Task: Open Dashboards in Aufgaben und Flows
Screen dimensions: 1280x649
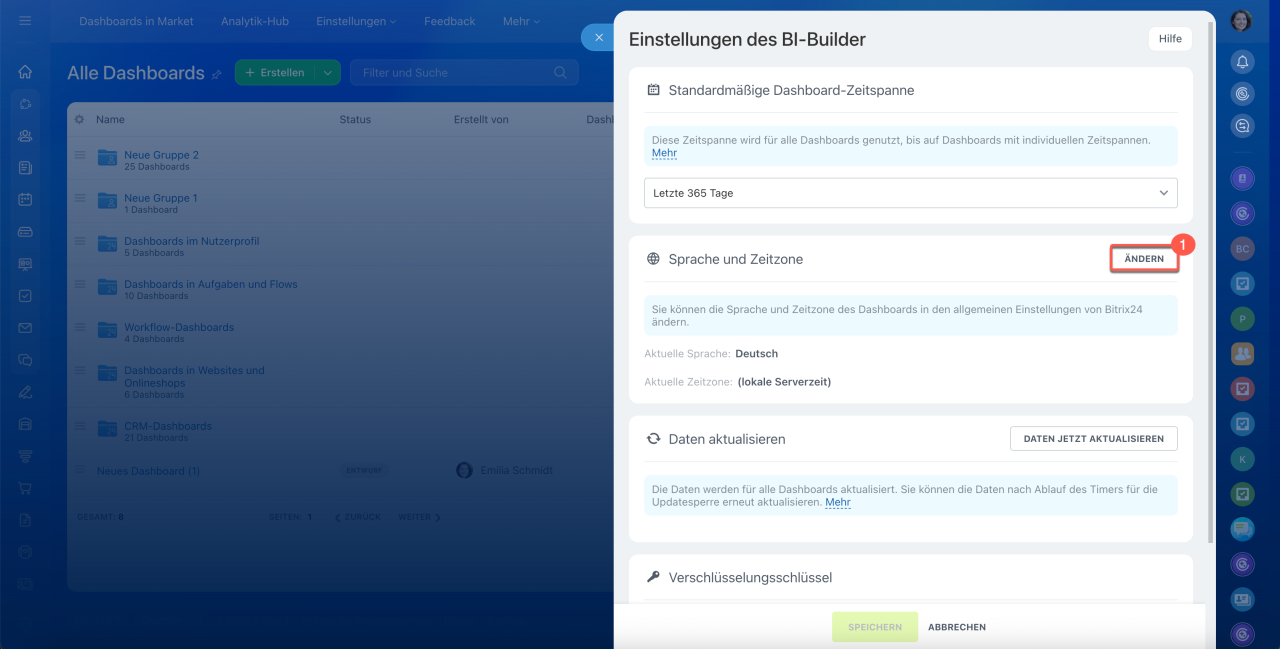Action: coord(211,284)
